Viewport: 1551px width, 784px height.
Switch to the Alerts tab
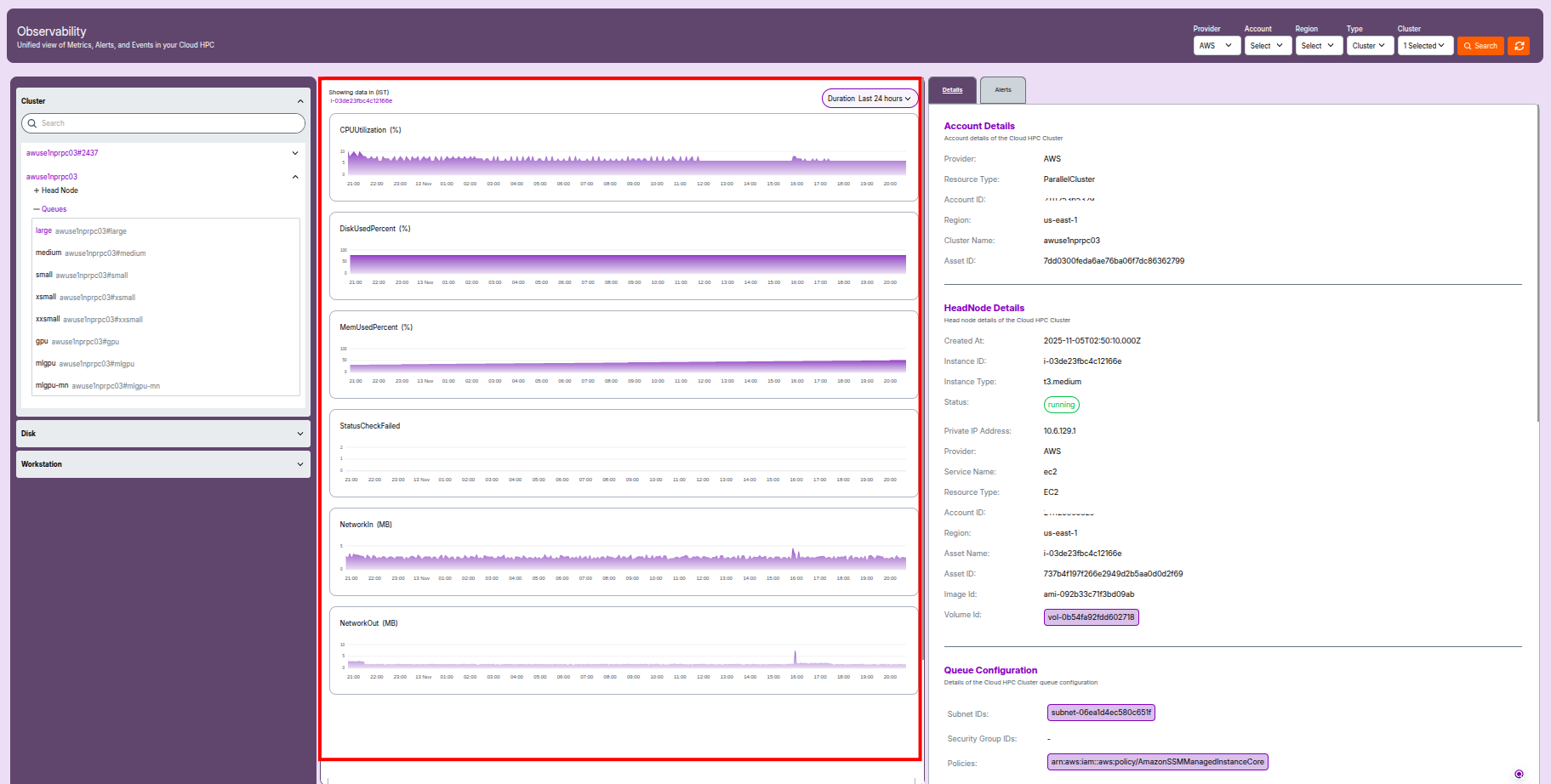1003,90
